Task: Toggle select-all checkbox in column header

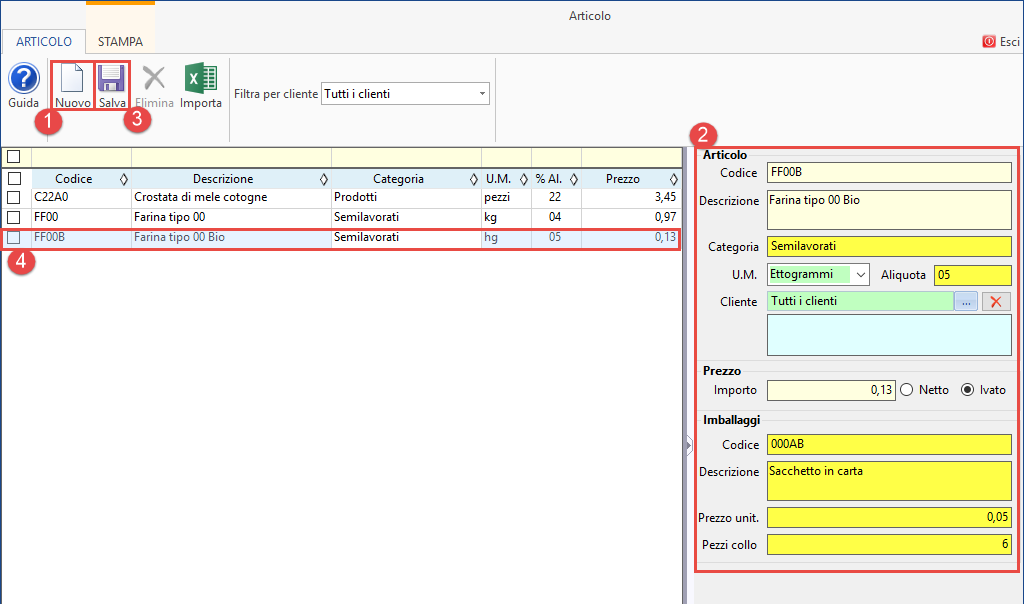Action: coord(14,178)
